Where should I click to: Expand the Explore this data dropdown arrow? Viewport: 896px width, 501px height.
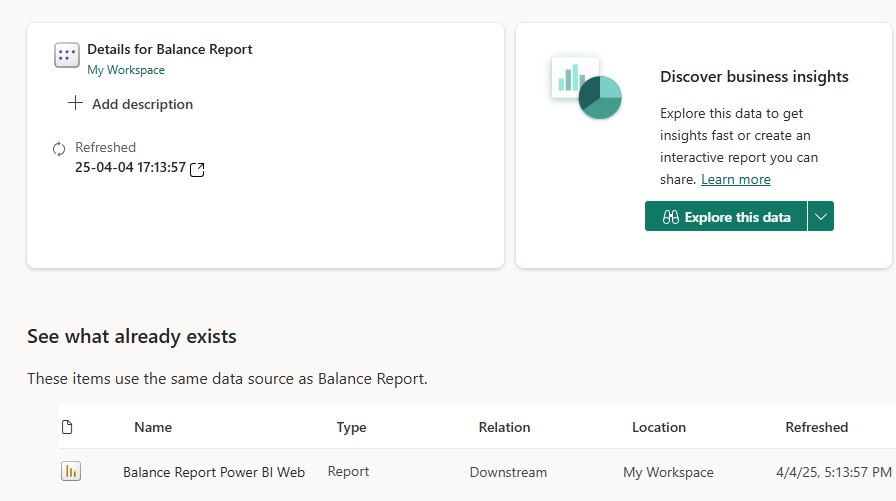[821, 217]
